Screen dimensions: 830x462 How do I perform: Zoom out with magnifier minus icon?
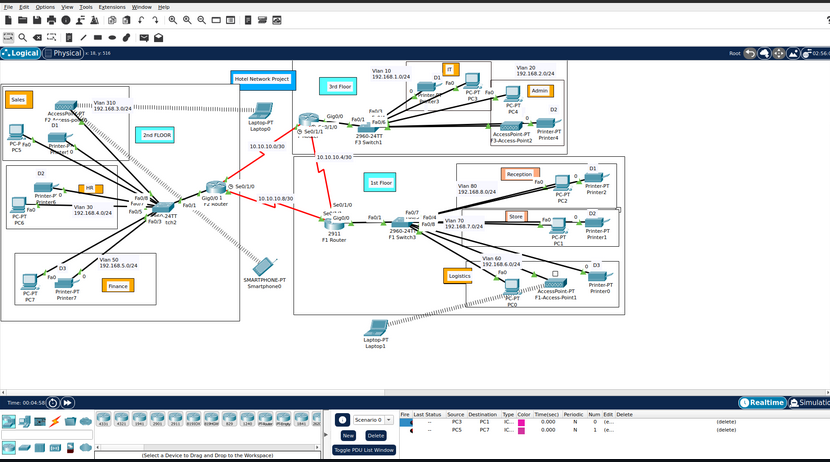tap(202, 20)
